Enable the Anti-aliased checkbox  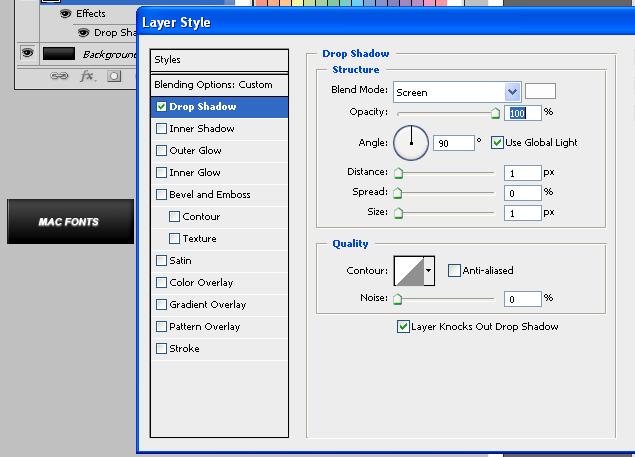point(454,271)
